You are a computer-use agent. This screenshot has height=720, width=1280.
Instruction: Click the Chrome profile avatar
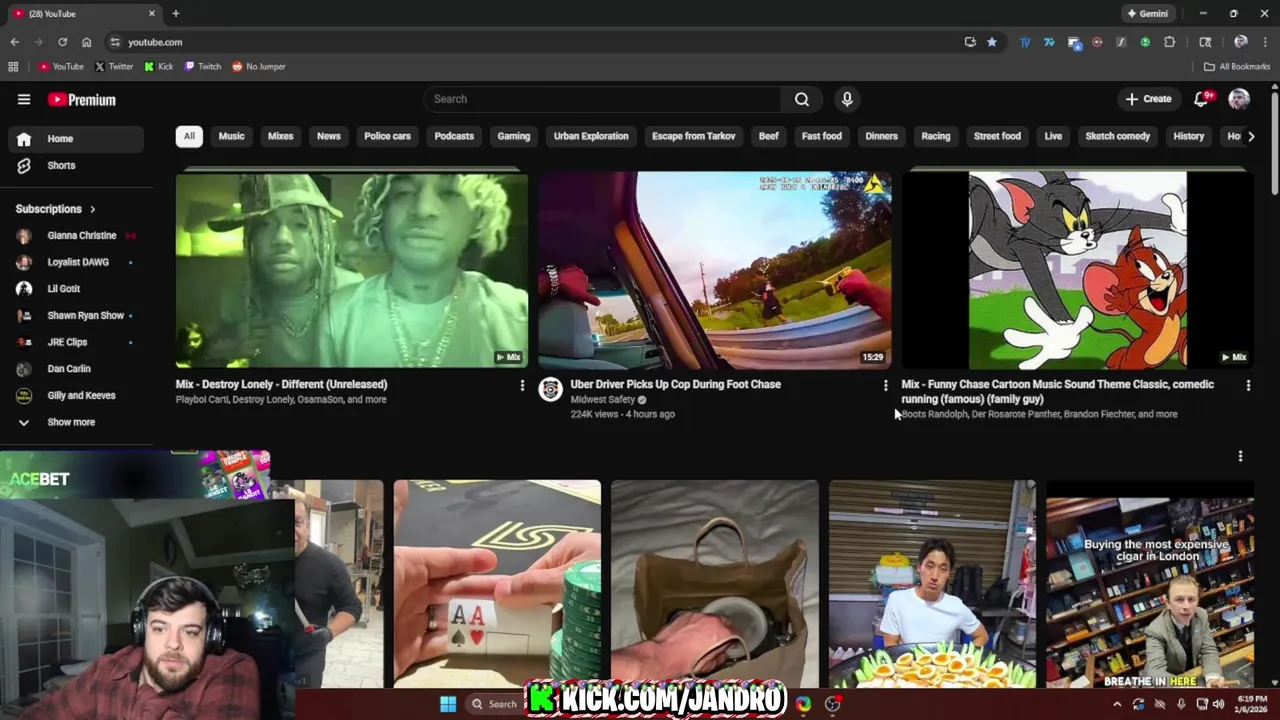coord(1241,42)
